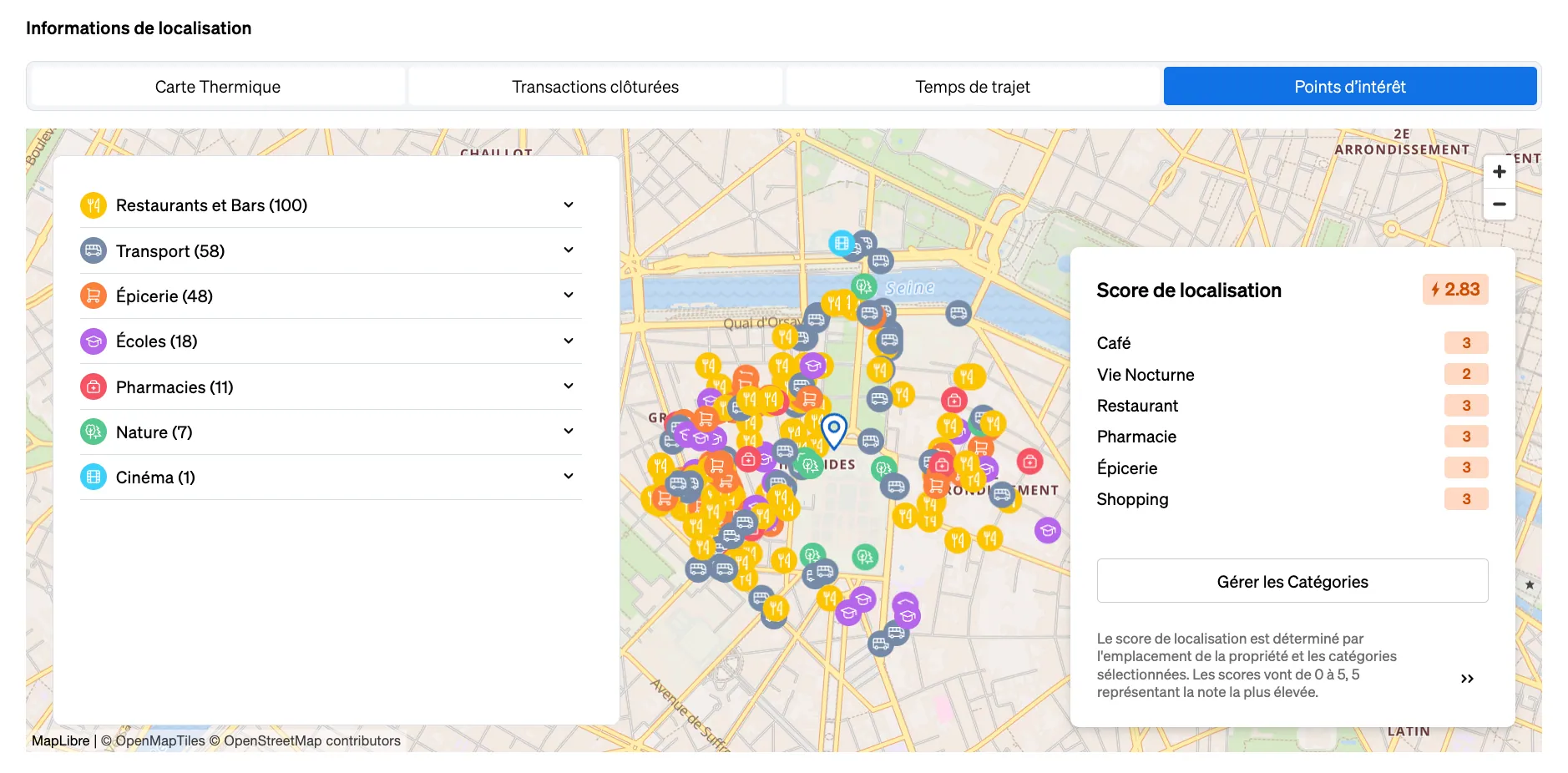Viewport: 1568px width, 773px height.
Task: Click the lightning score badge 2.83
Action: pyautogui.click(x=1455, y=290)
